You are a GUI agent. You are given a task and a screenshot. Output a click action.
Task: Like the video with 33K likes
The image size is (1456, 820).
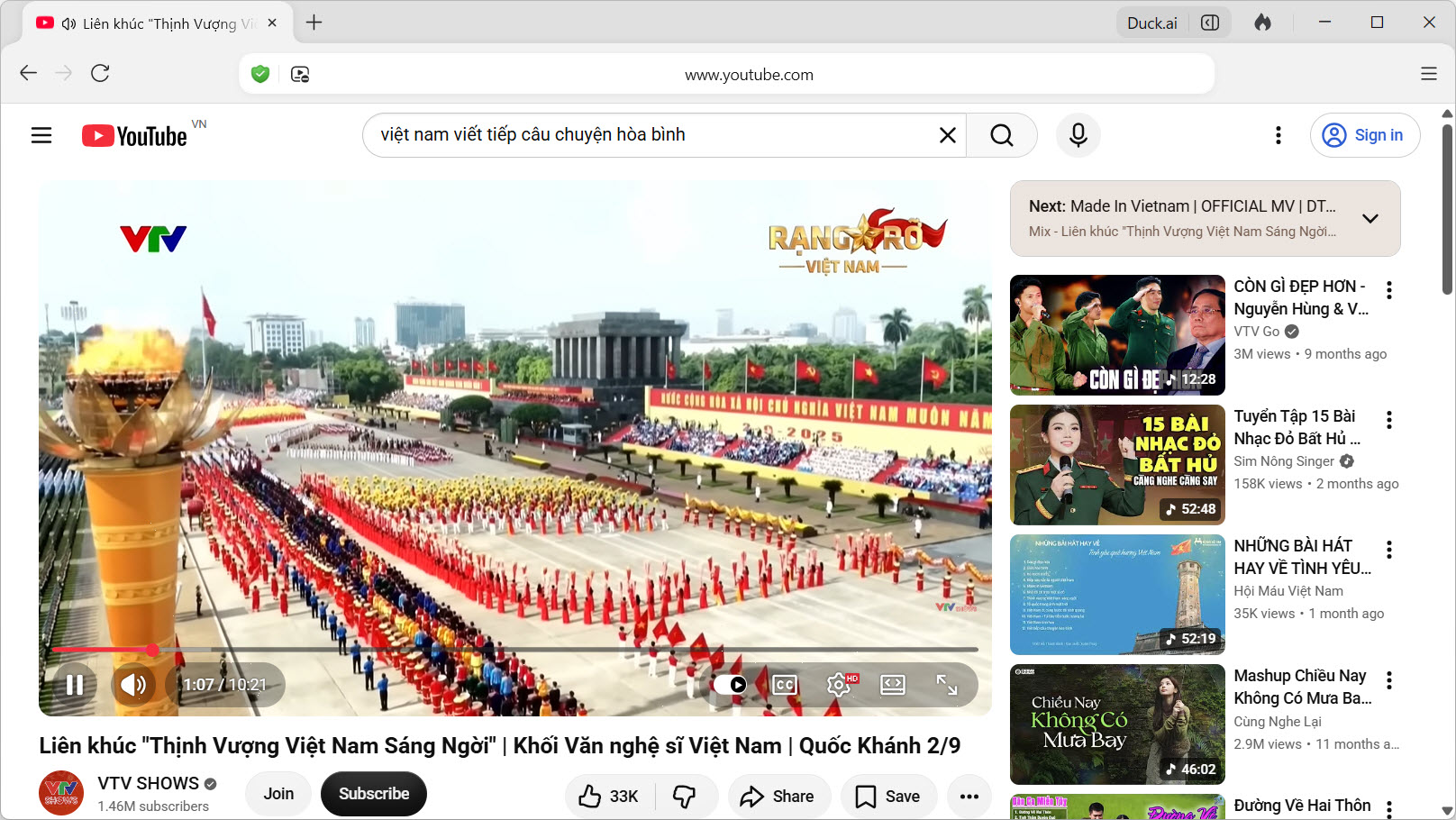[x=609, y=797]
